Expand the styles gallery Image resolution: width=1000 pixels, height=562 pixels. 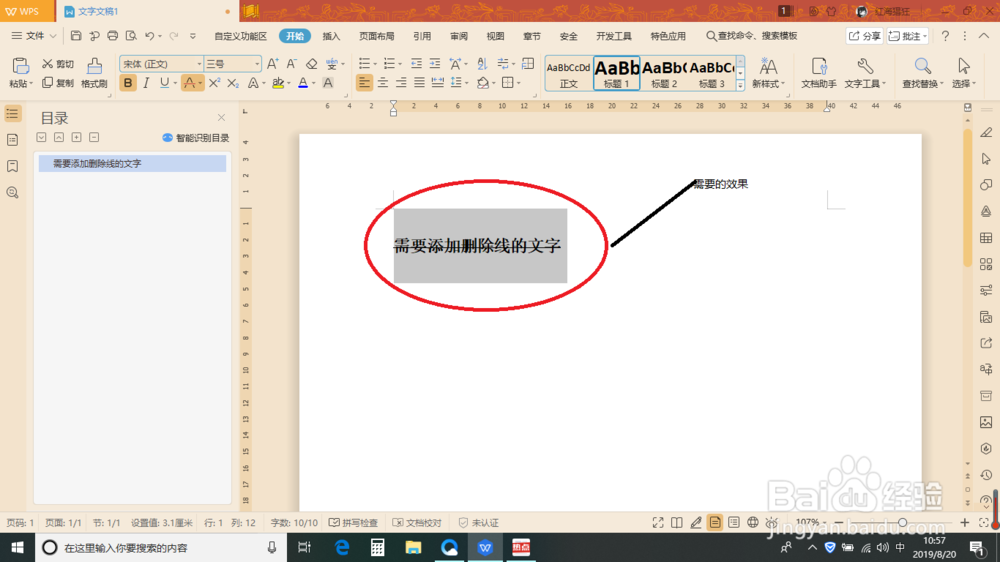coord(740,85)
